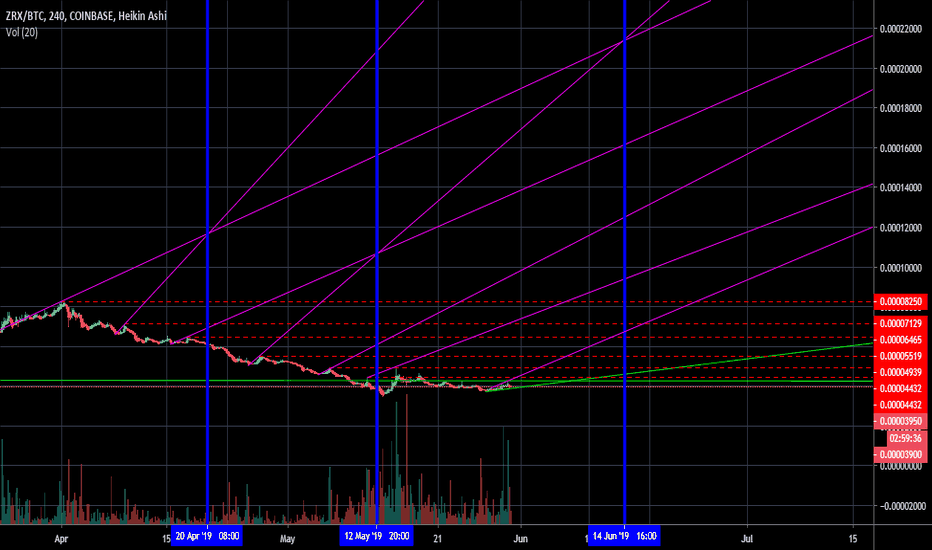Select the 0.00003950 current price tag
The height and width of the screenshot is (550, 932).
tap(900, 421)
